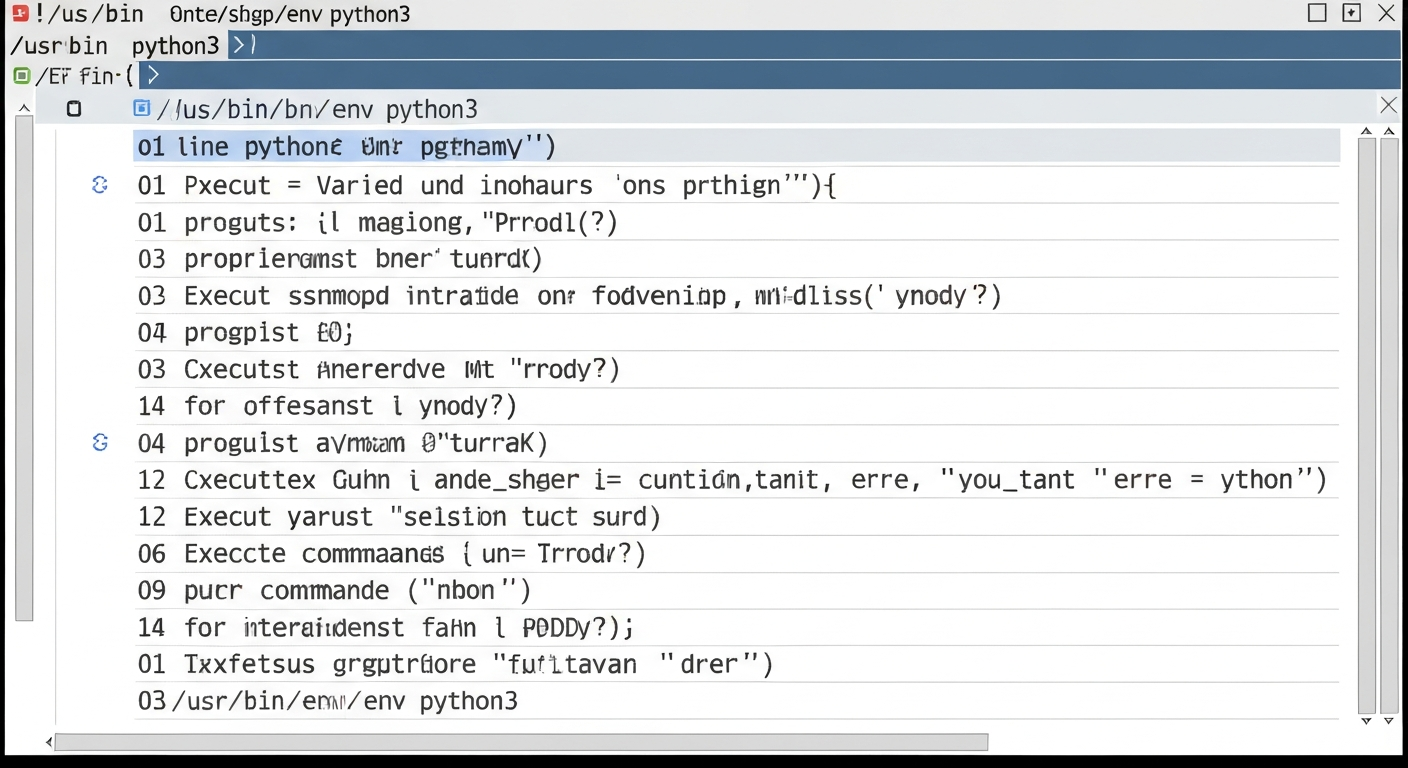Viewport: 1408px width, 768px height.
Task: Click the red icon in the title bar
Action: point(19,13)
